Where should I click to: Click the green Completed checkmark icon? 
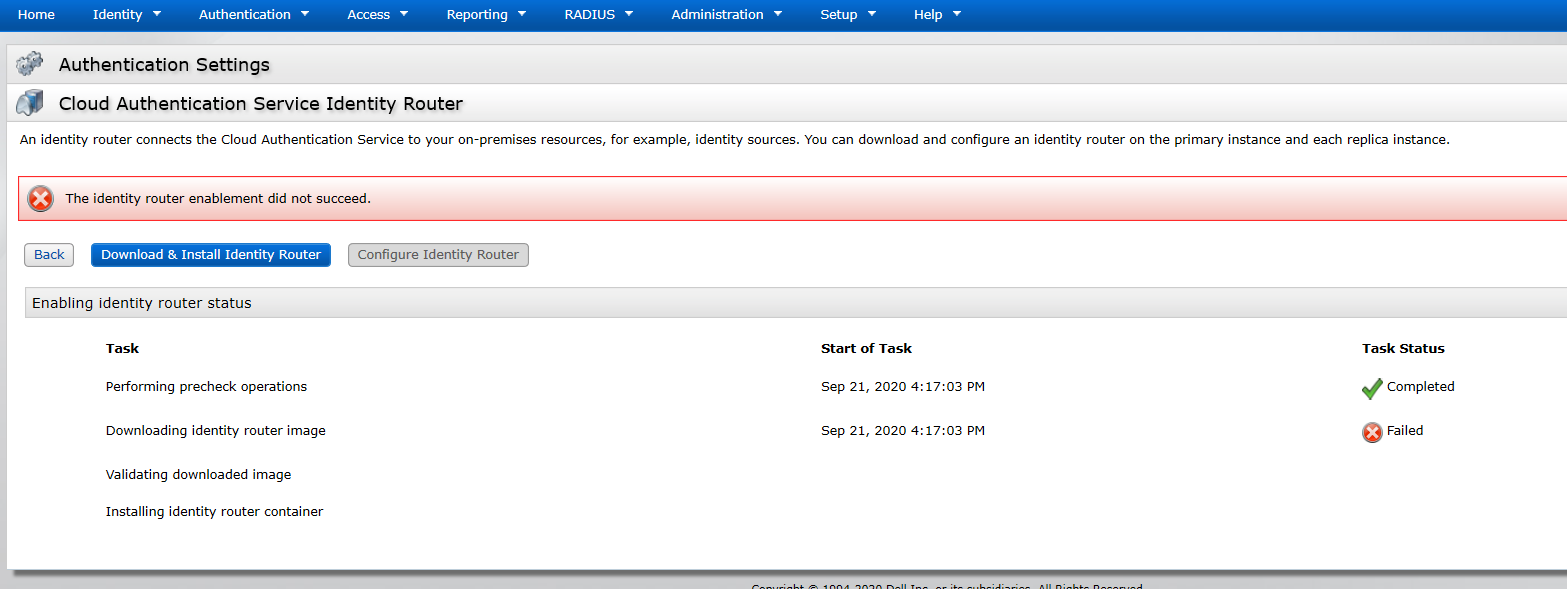pos(1371,388)
